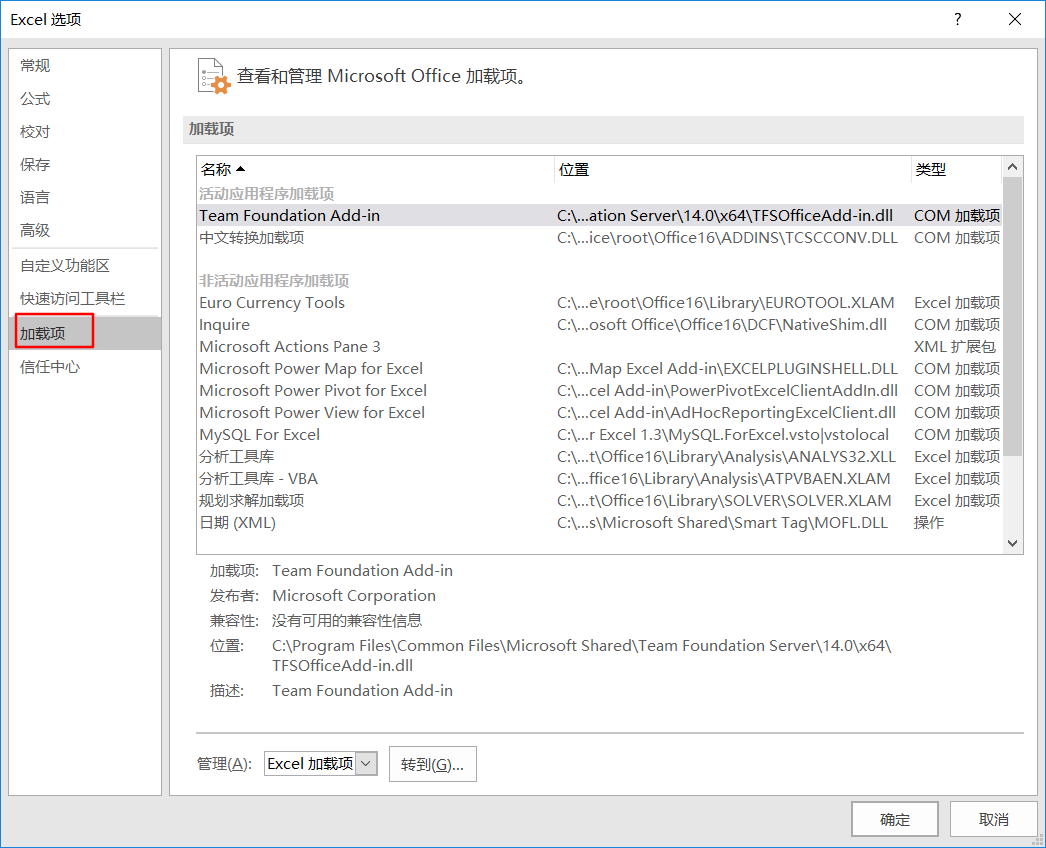Viewport: 1046px width, 848px height.
Task: Click the add-in list scroll down arrow
Action: [x=1012, y=543]
